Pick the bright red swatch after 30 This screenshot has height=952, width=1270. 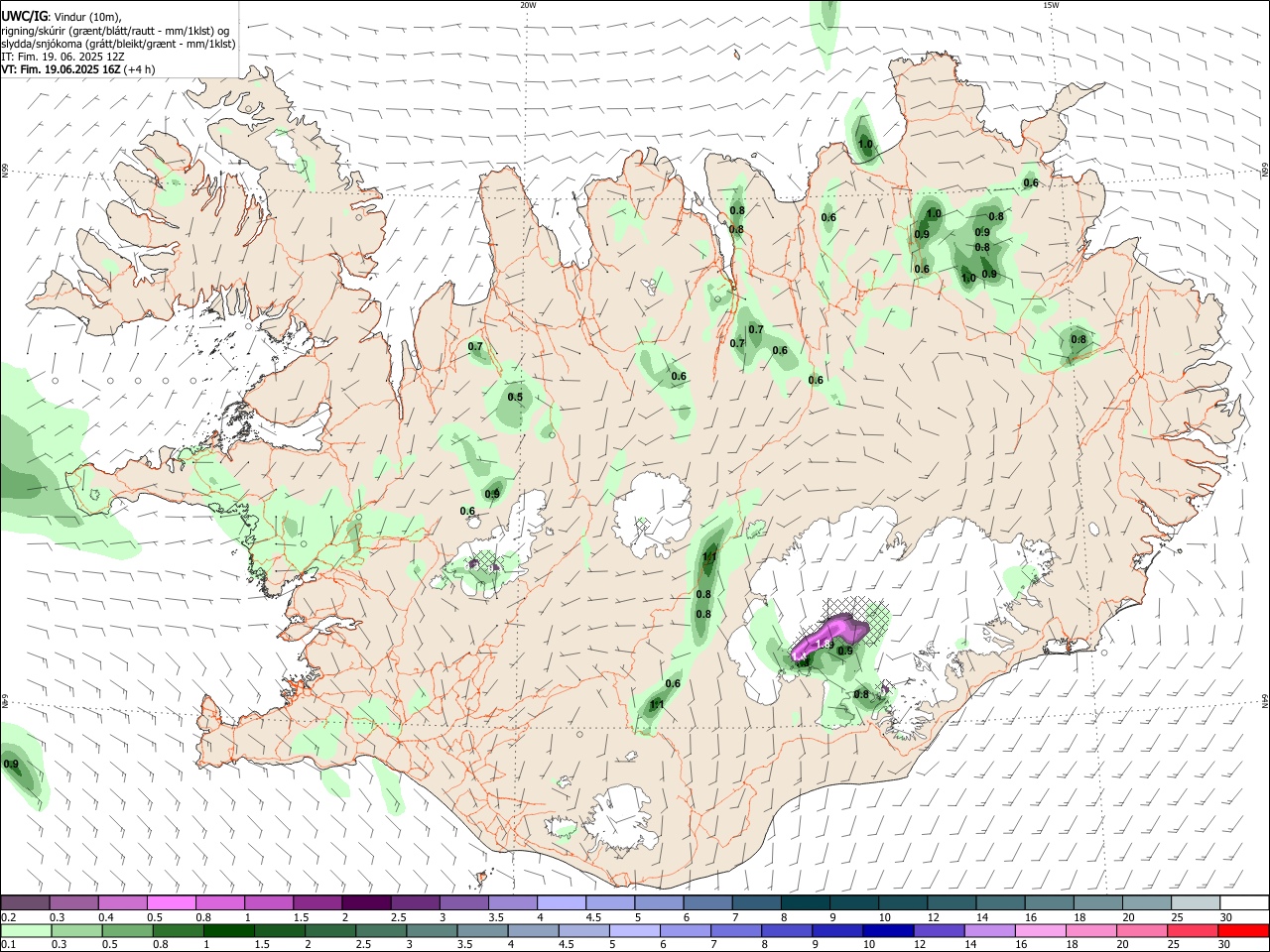1242,930
